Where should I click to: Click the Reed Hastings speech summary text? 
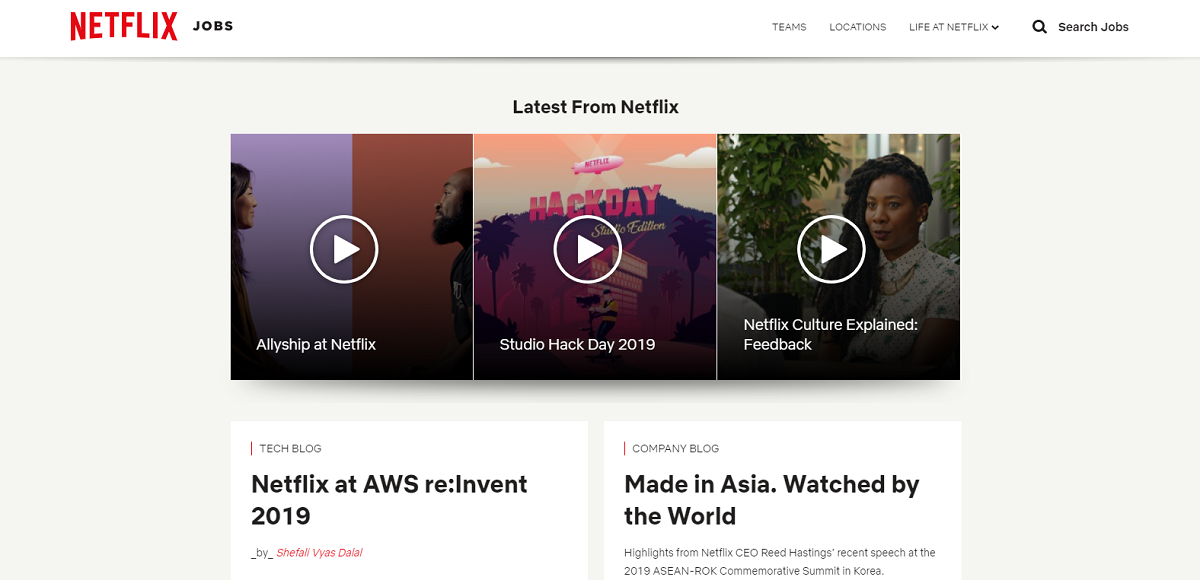pos(780,562)
